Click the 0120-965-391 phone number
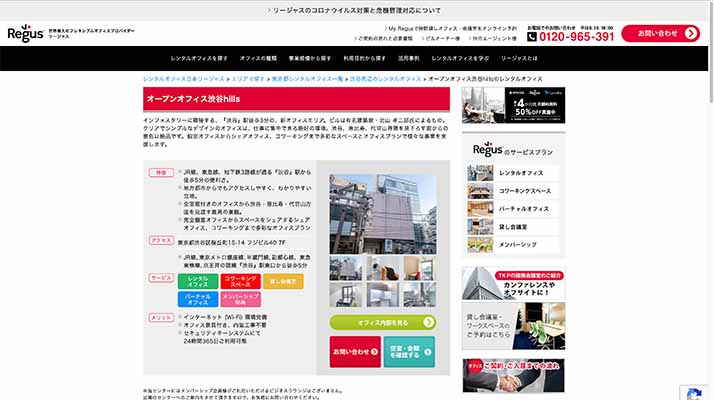 [577, 37]
